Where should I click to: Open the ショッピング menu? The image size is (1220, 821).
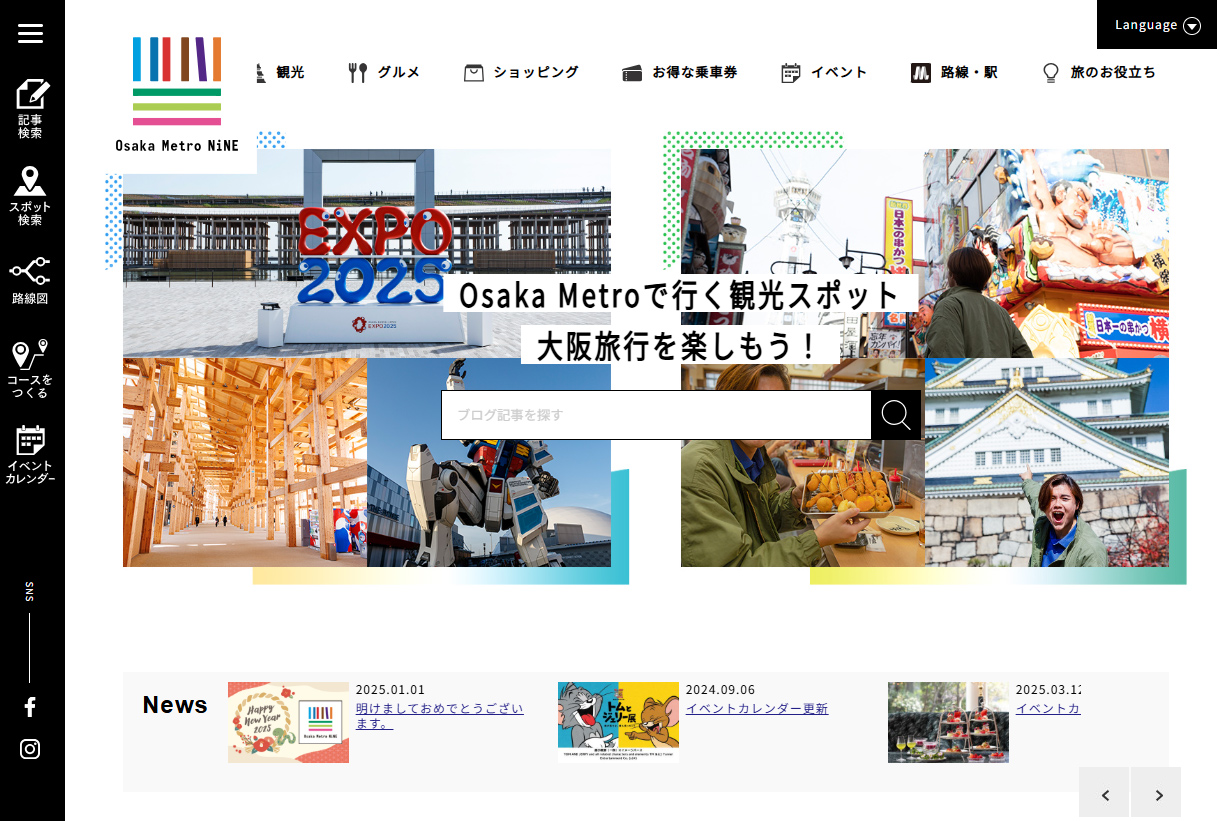521,72
